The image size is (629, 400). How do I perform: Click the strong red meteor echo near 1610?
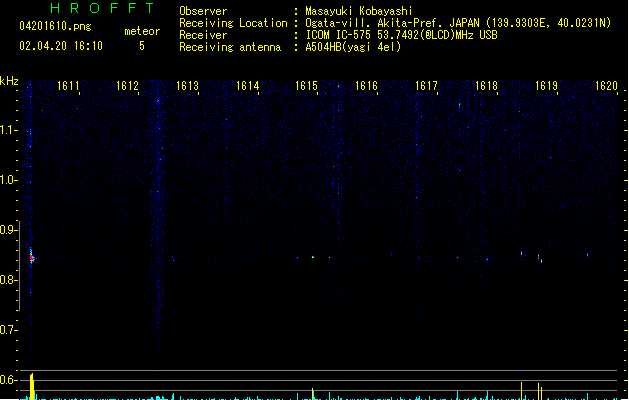click(x=32, y=257)
